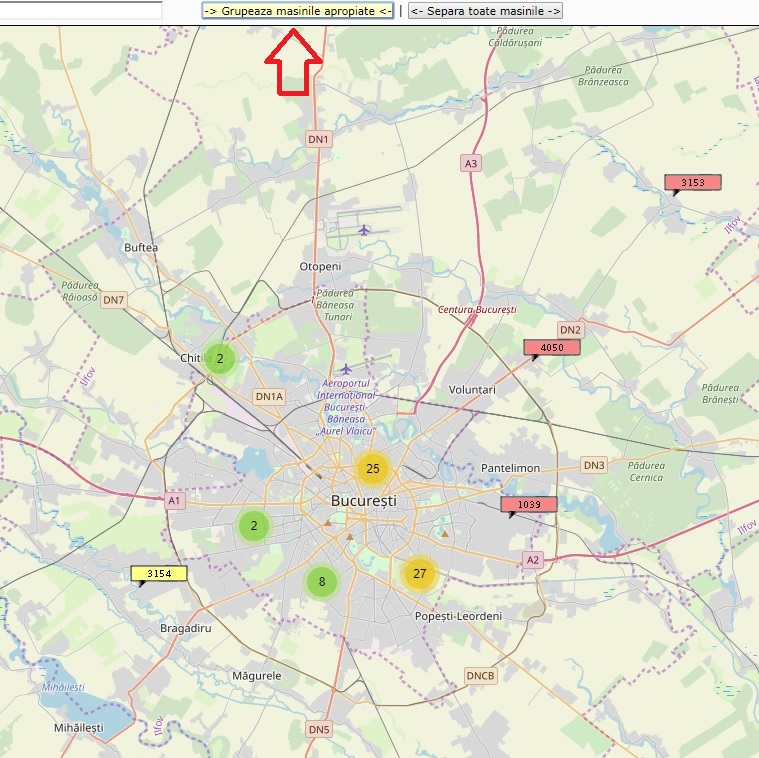The image size is (759, 758).
Task: Select red vehicle label 3153
Action: [692, 183]
